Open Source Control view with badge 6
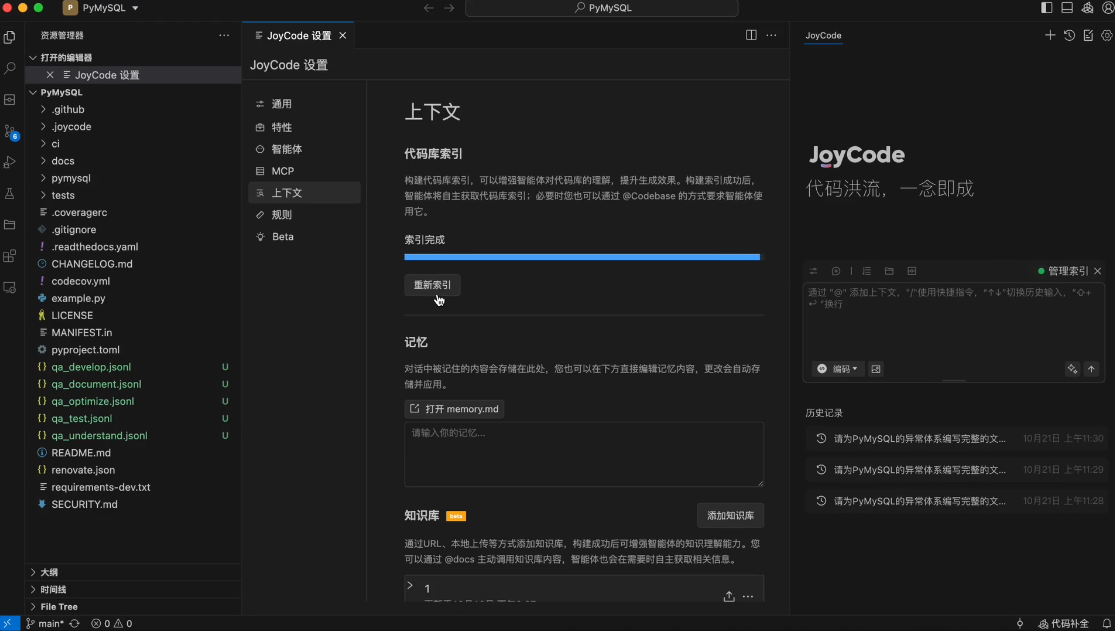 (9, 132)
